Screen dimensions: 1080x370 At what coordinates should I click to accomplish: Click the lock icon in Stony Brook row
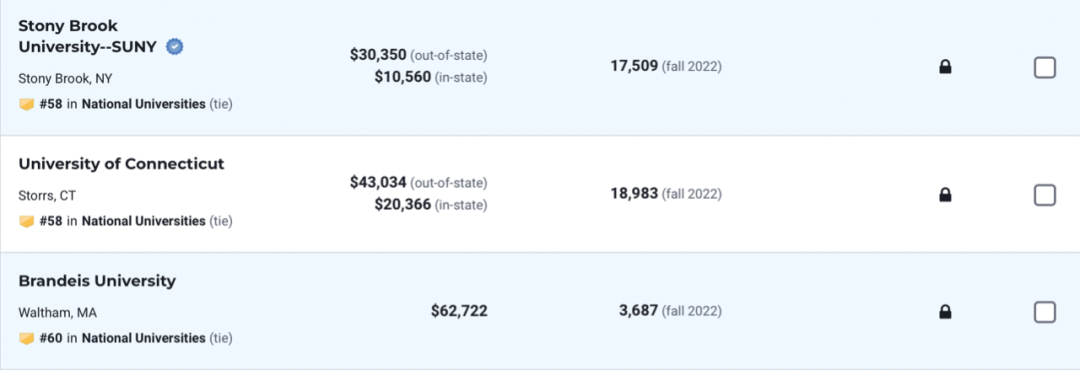click(x=946, y=67)
